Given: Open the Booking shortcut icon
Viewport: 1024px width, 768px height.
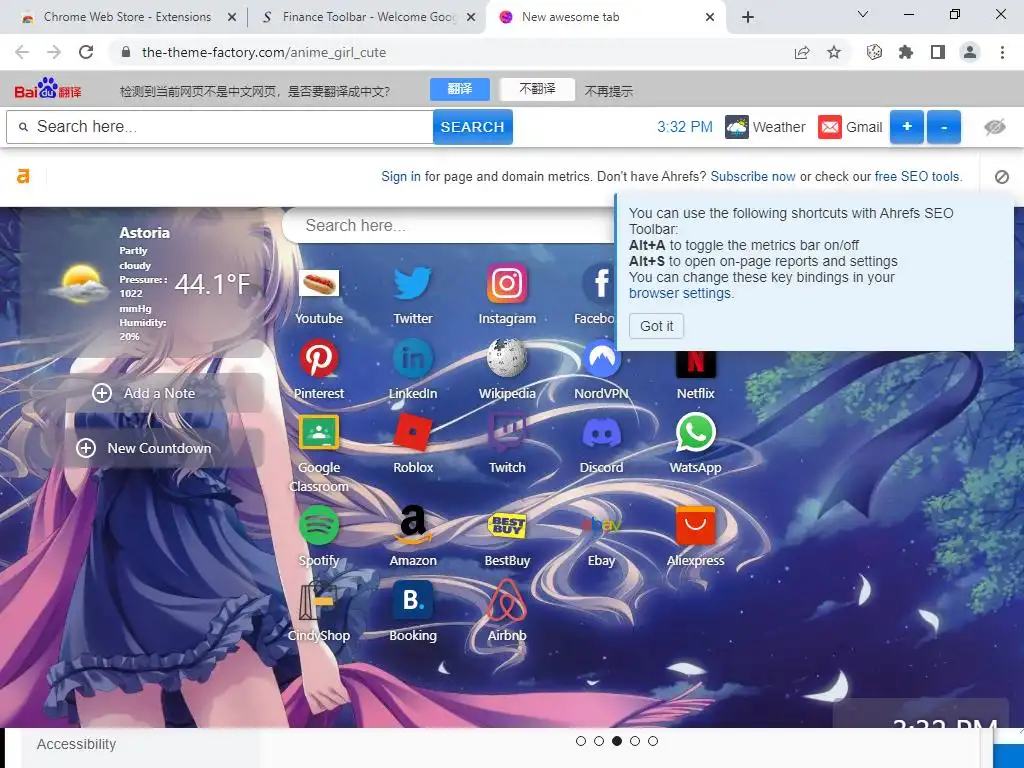Looking at the screenshot, I should tap(413, 600).
